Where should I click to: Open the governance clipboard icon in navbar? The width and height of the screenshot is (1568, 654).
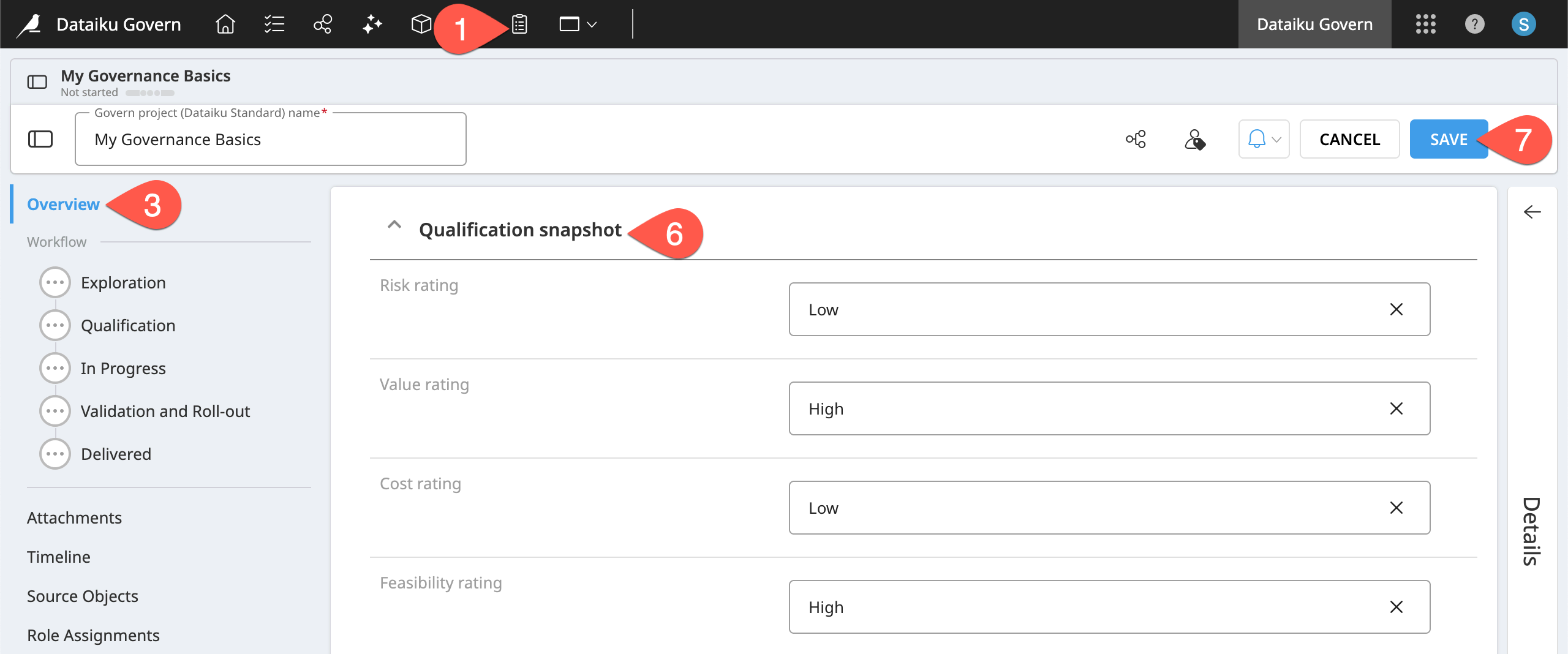[519, 24]
